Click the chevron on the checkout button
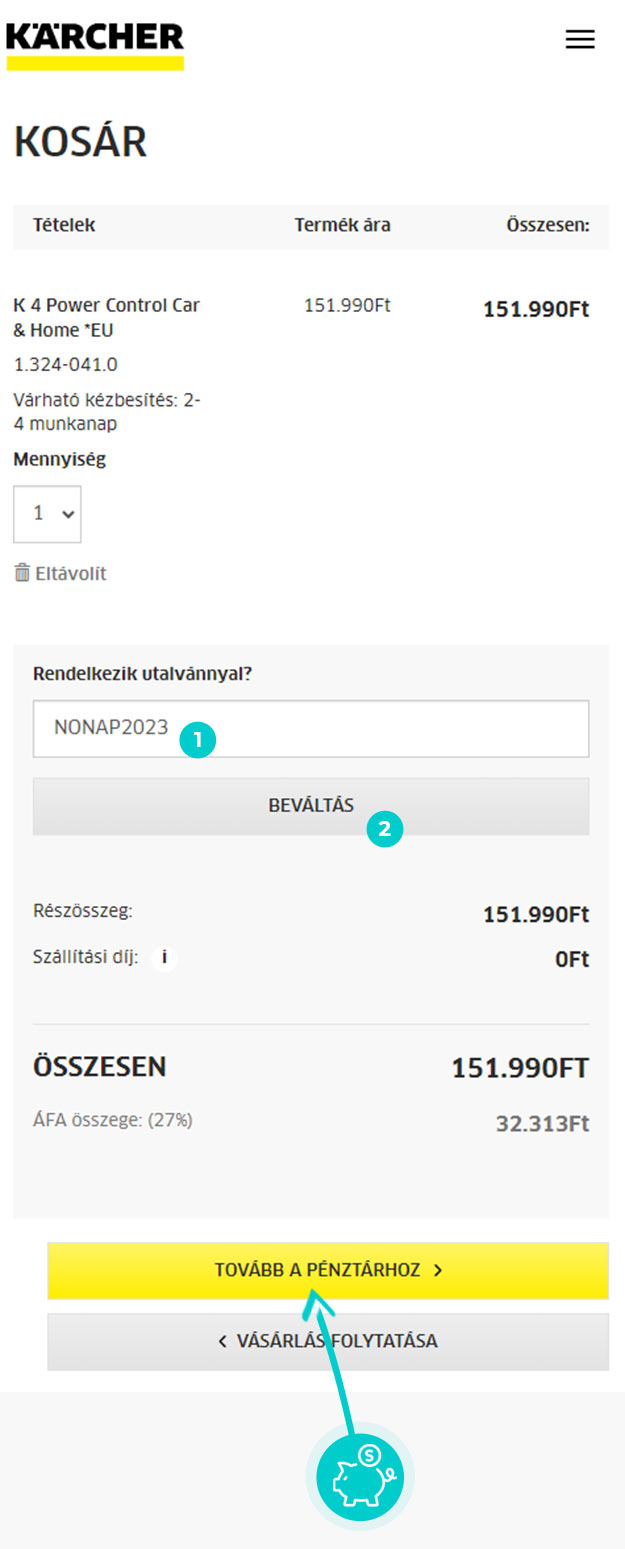625x1549 pixels. point(438,1270)
